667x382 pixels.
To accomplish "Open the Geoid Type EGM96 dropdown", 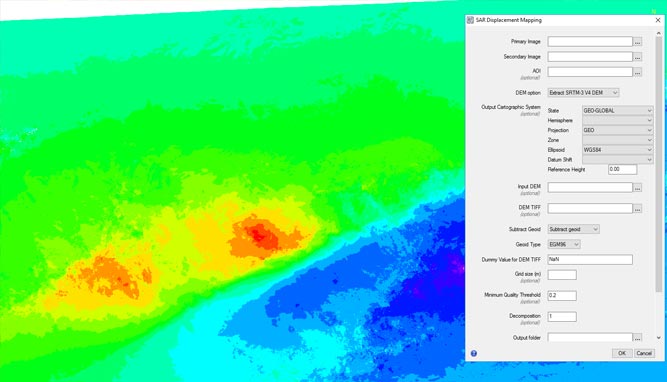I will (564, 245).
